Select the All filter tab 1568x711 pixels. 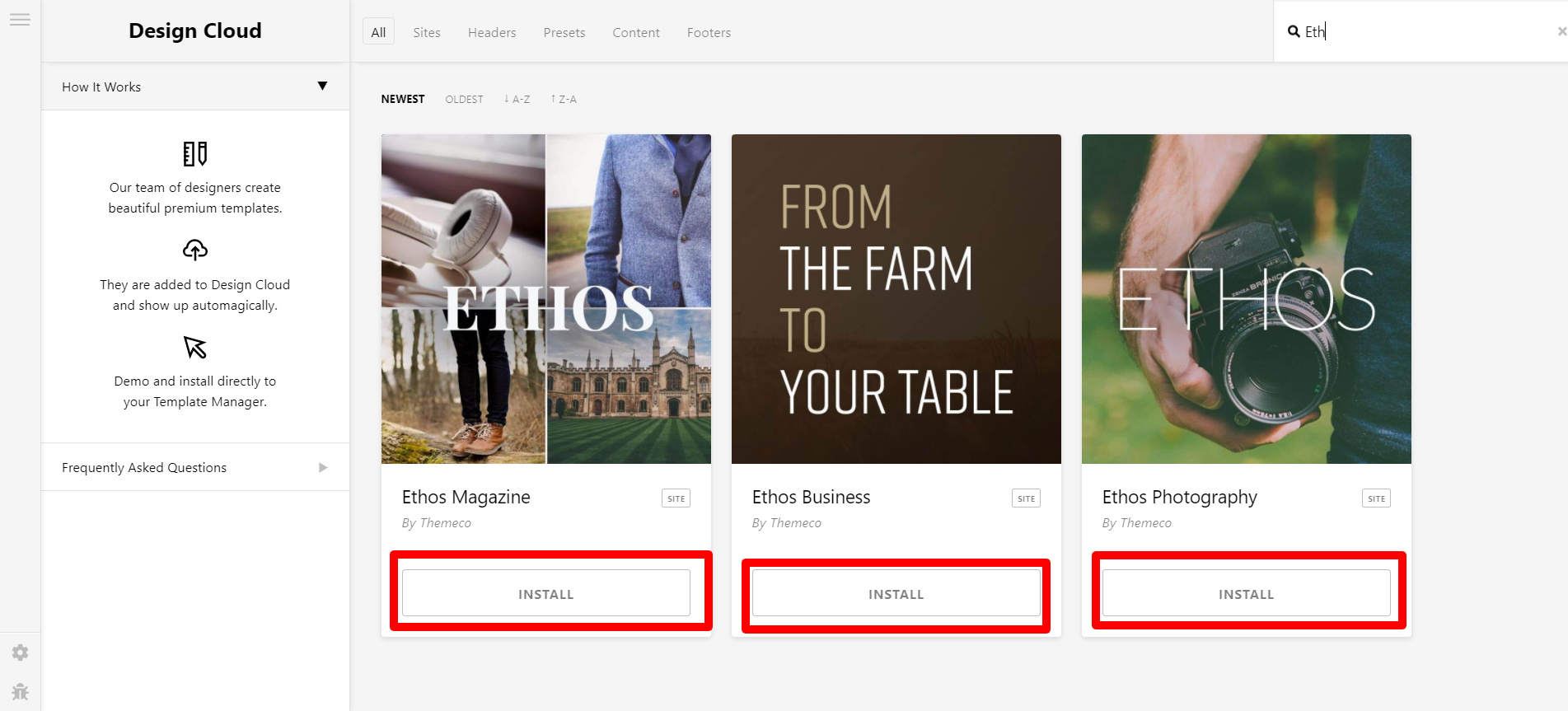pos(378,32)
